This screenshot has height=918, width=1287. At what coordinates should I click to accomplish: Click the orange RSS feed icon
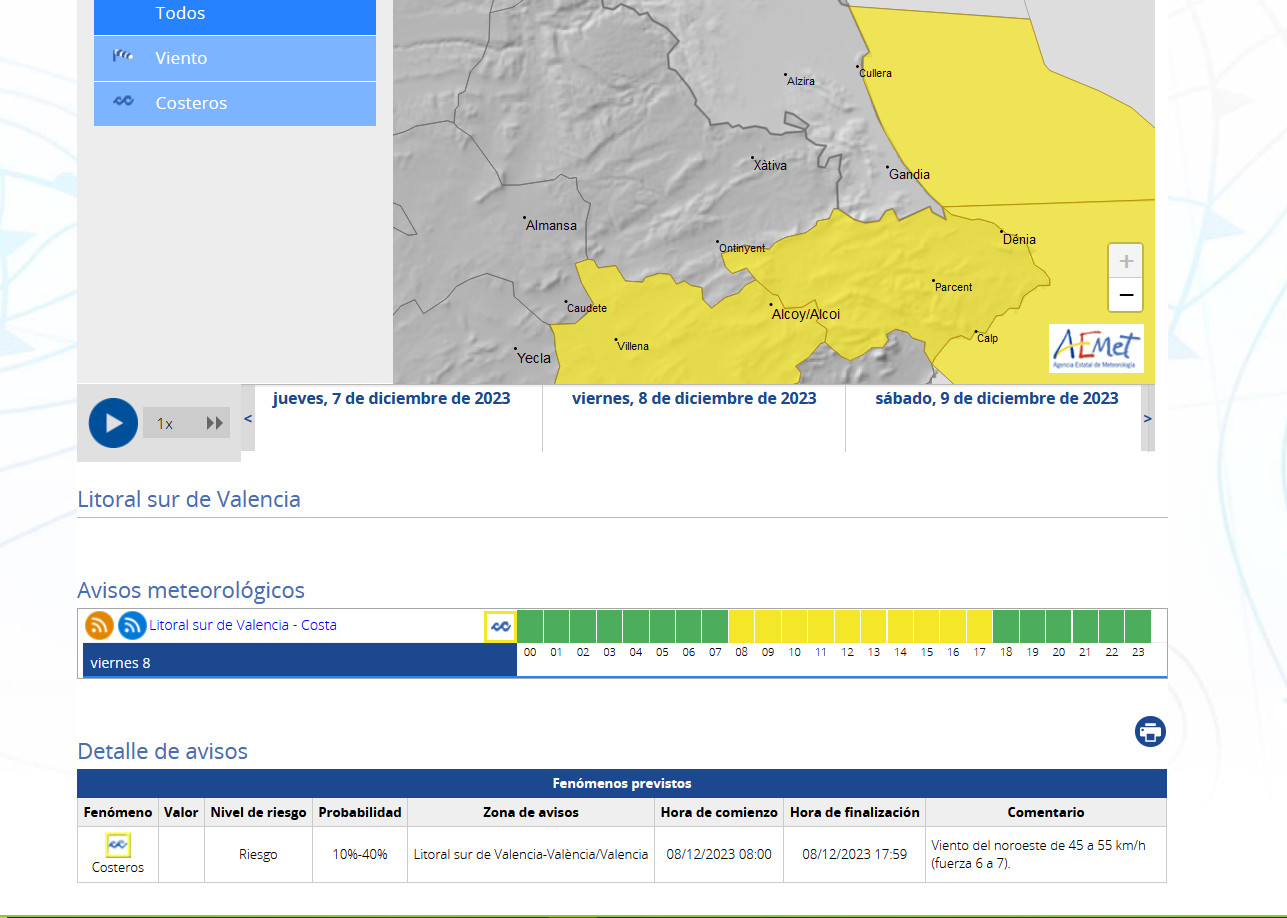coord(99,626)
